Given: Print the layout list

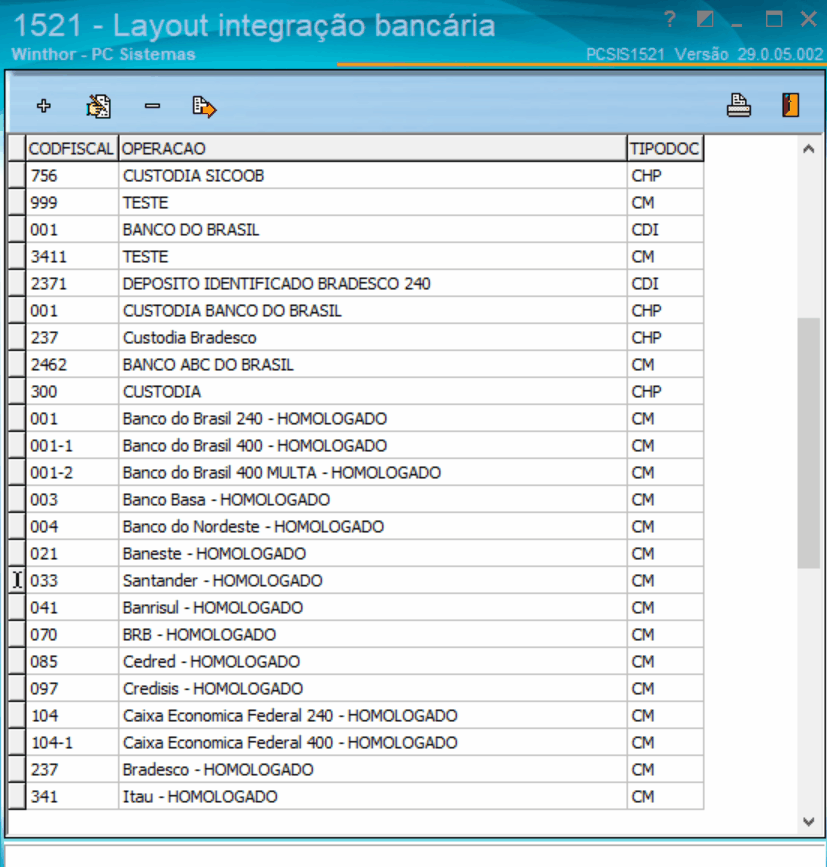Looking at the screenshot, I should [739, 106].
